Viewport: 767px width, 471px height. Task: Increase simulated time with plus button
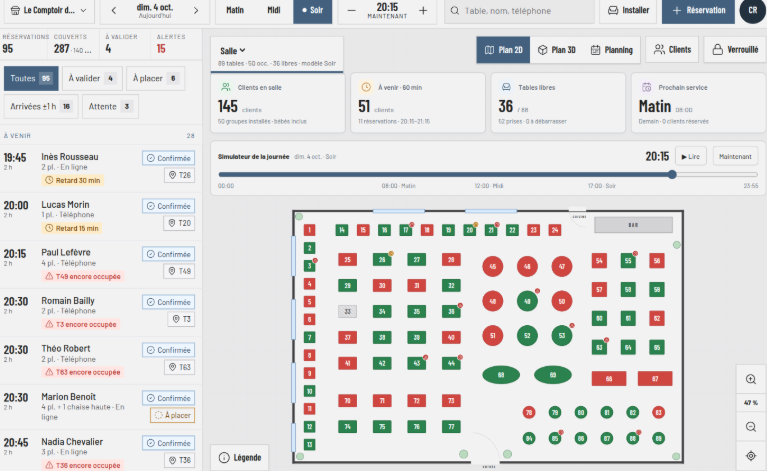pyautogui.click(x=423, y=10)
